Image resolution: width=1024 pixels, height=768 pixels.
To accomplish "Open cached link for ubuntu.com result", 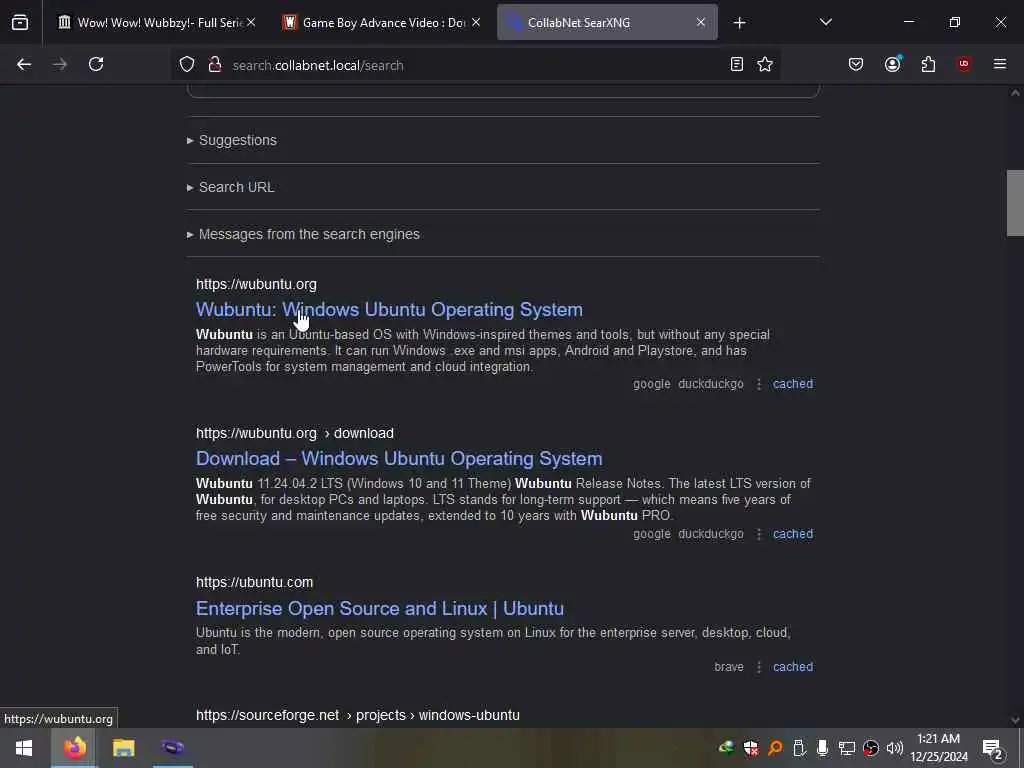I will click(x=793, y=667).
